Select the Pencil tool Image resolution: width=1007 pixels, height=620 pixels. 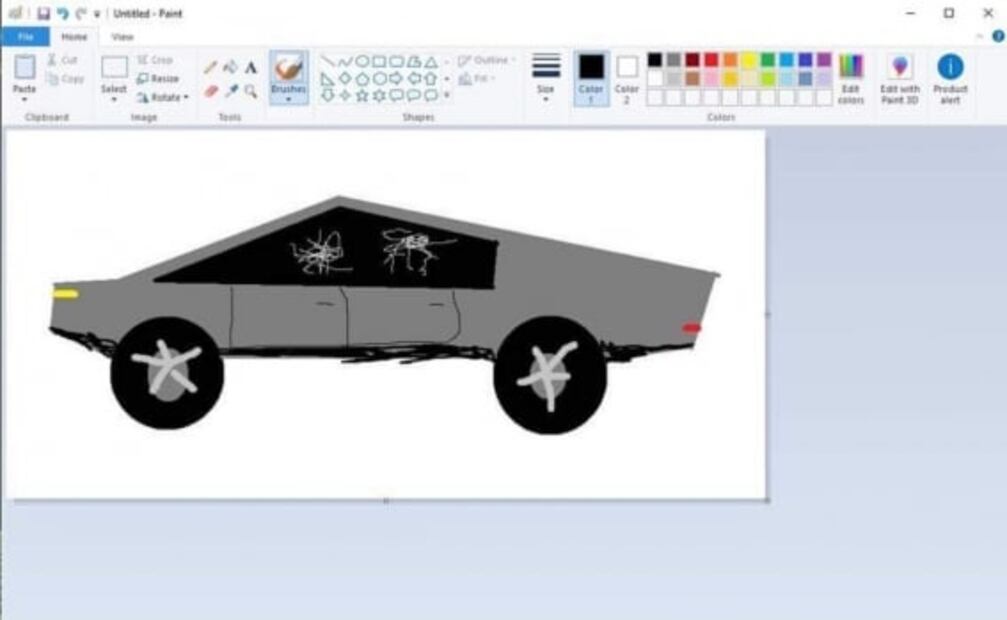coord(211,67)
